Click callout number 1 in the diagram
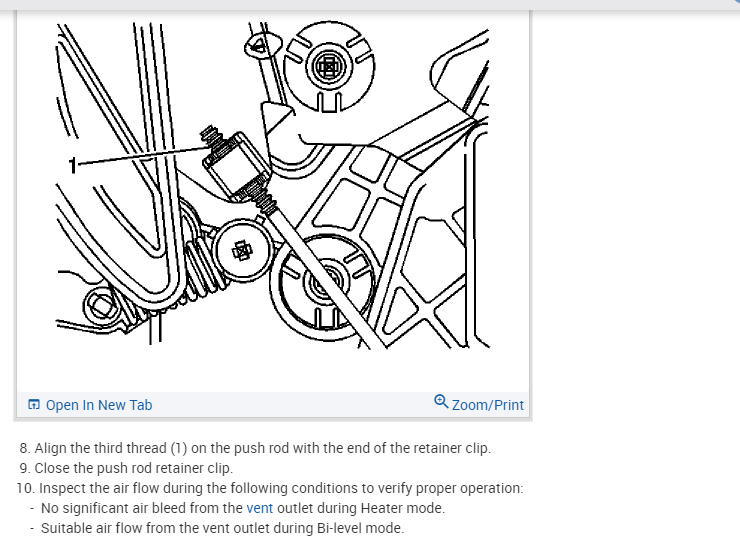 [72, 165]
